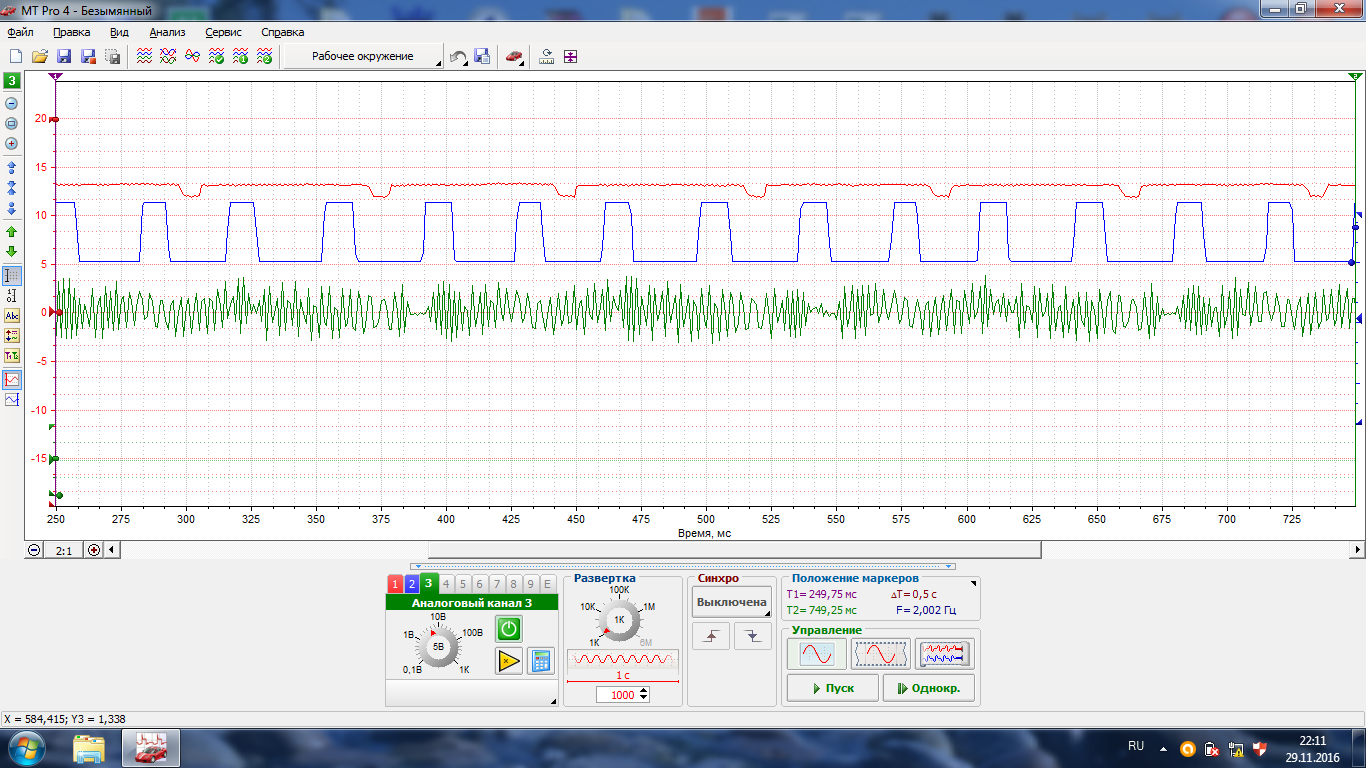Click the undo arrow toolbar icon
1366x768 pixels.
click(457, 57)
